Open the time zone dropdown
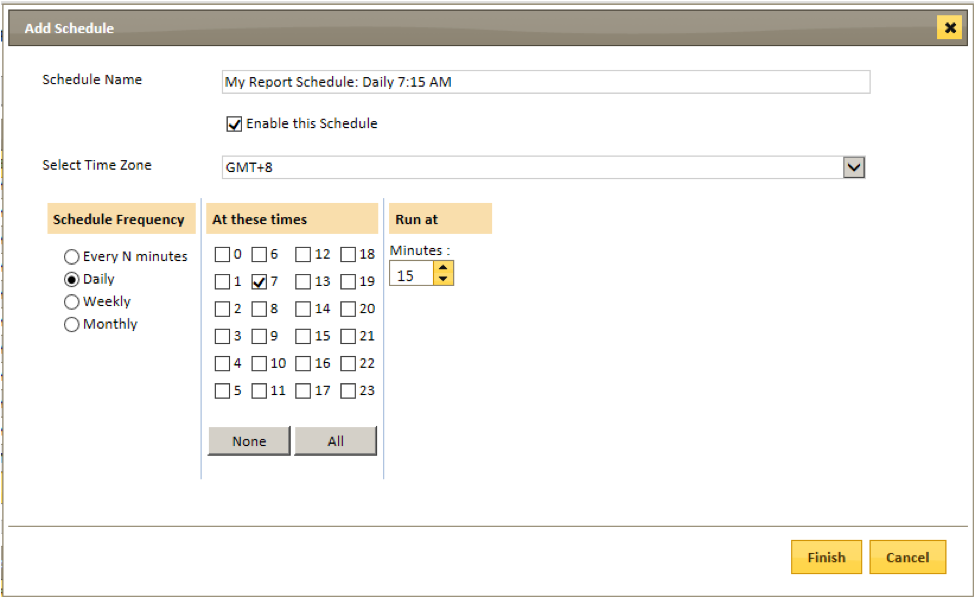Screen dimensions: 974x597 [x=855, y=166]
